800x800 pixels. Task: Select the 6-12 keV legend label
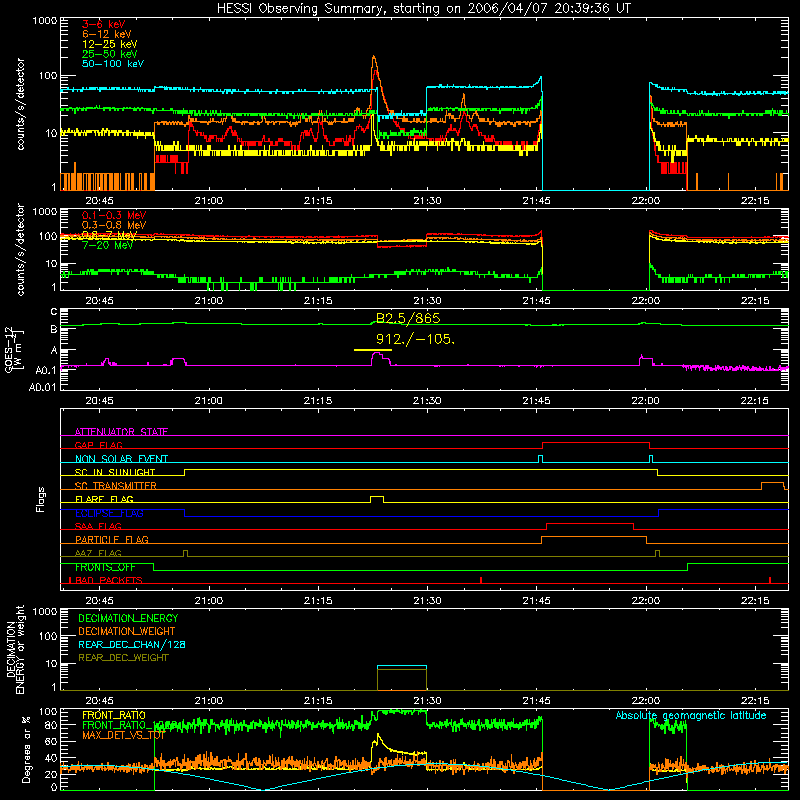pos(107,34)
